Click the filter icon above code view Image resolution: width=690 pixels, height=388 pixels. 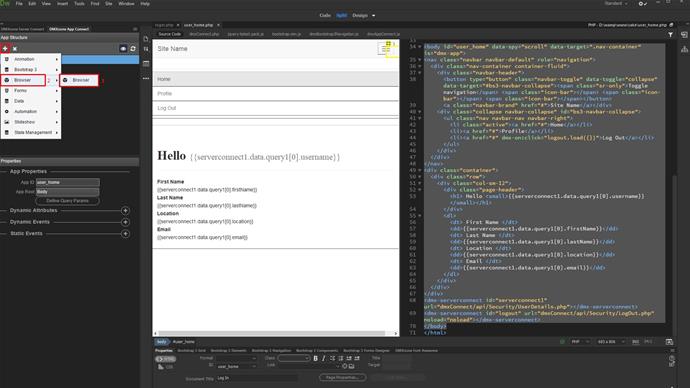(x=670, y=34)
